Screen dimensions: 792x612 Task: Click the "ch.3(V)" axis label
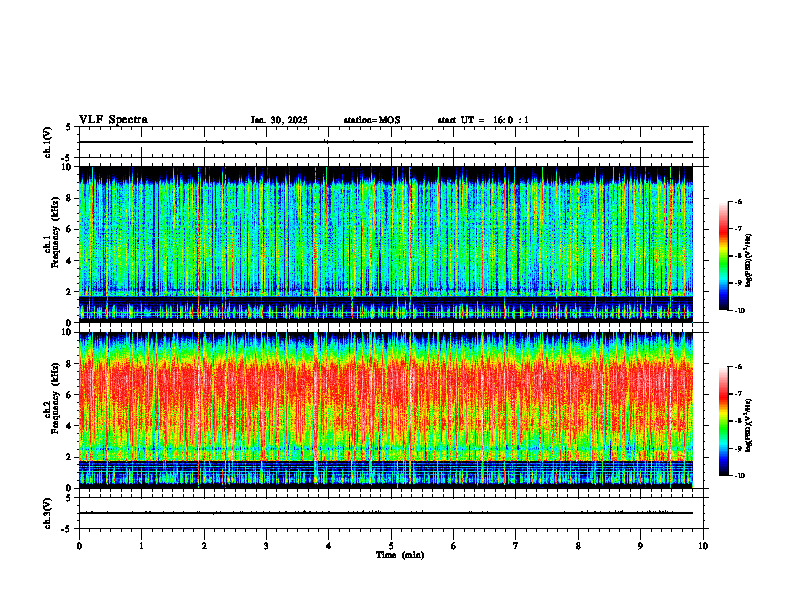click(48, 513)
